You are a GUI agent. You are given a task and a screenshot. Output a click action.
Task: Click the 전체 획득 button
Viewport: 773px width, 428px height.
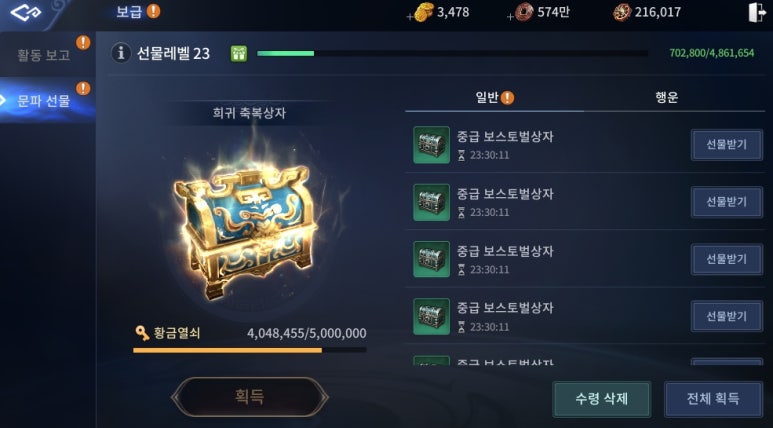pyautogui.click(x=713, y=398)
